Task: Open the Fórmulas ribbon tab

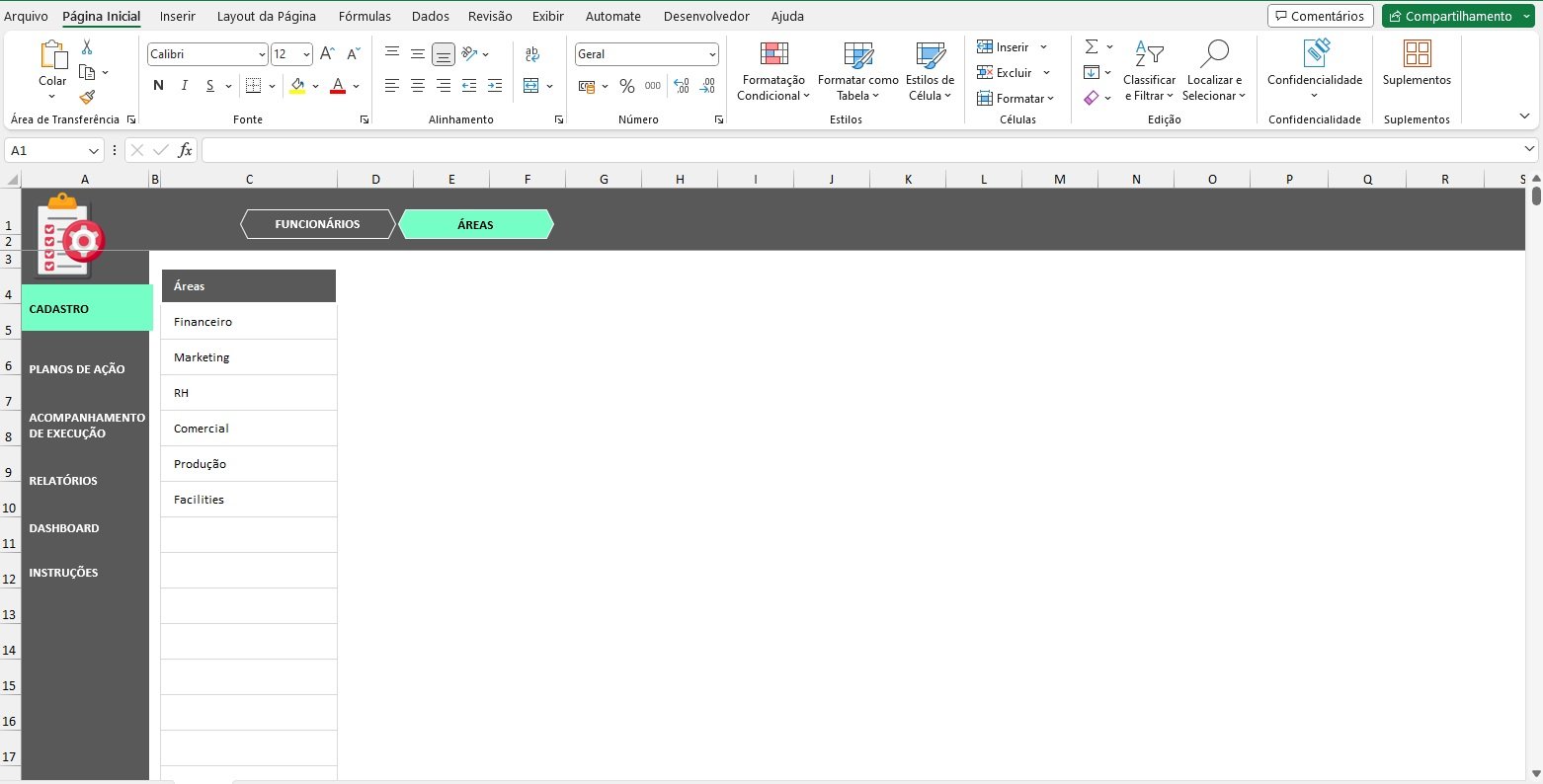Action: tap(365, 16)
